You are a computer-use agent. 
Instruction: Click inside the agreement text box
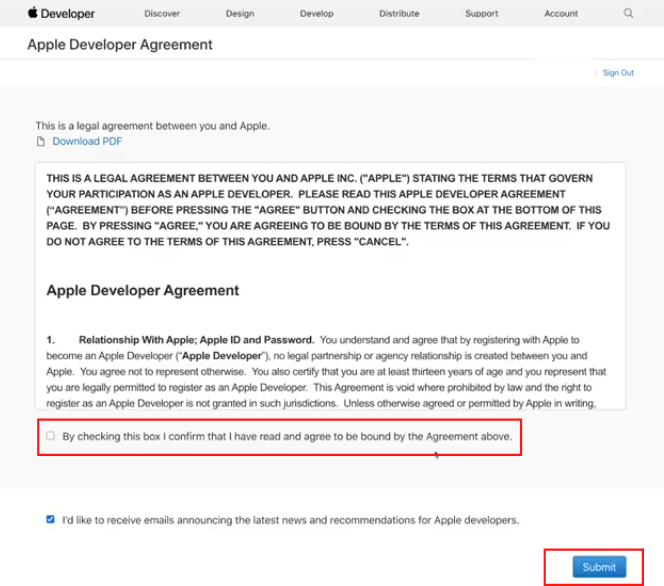pyautogui.click(x=330, y=260)
